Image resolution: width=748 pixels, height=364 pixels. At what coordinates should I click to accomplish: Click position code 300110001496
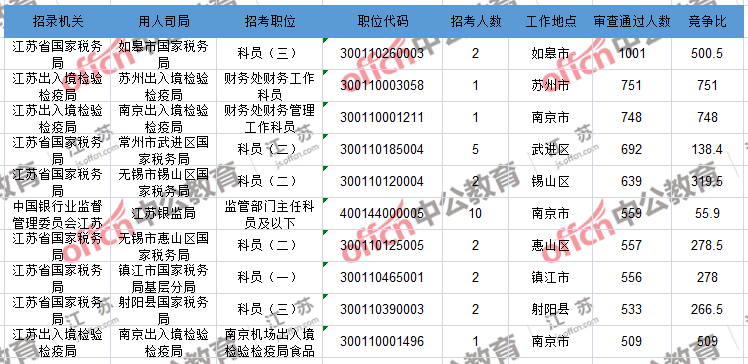[382, 341]
